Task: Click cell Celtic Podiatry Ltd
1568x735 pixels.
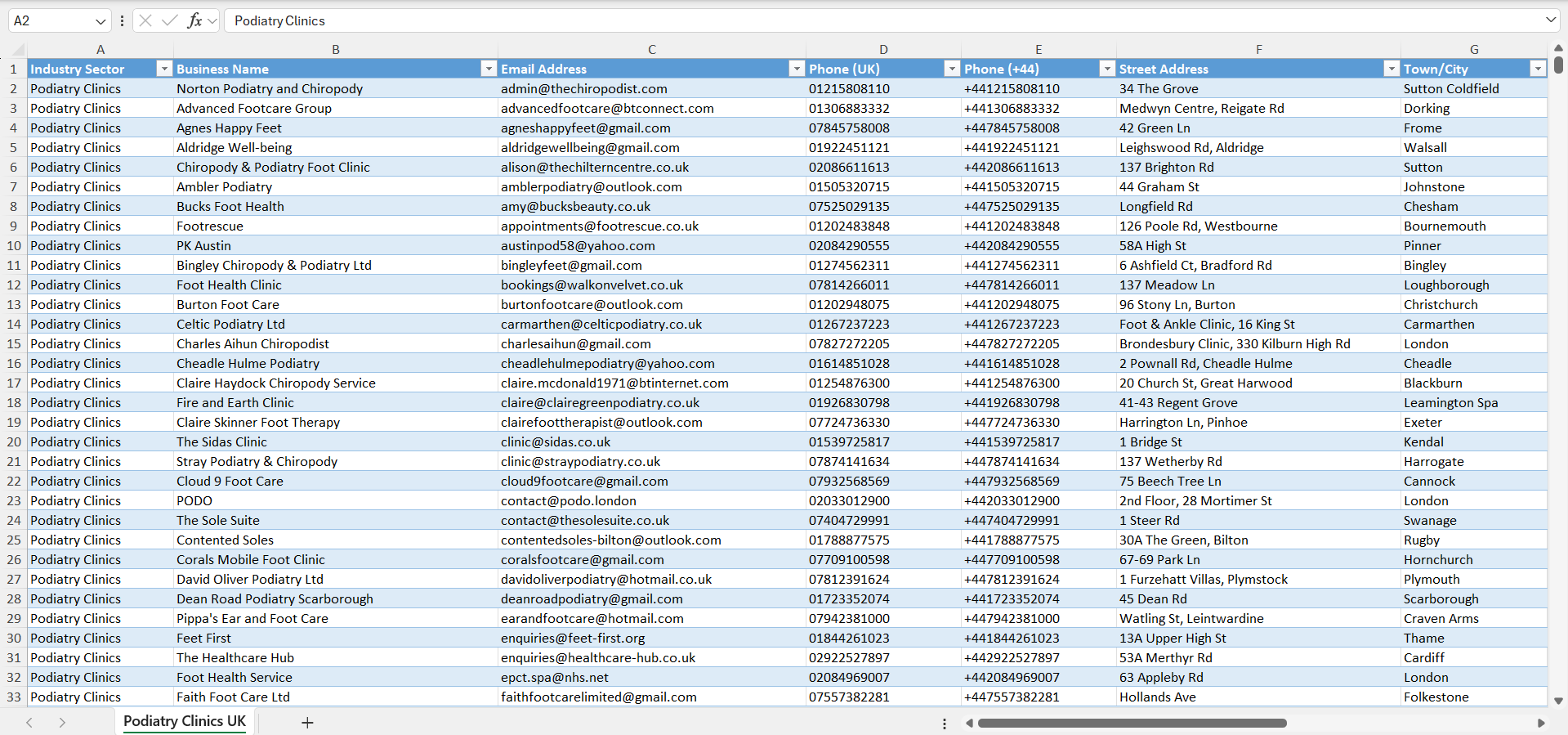Action: tap(336, 324)
